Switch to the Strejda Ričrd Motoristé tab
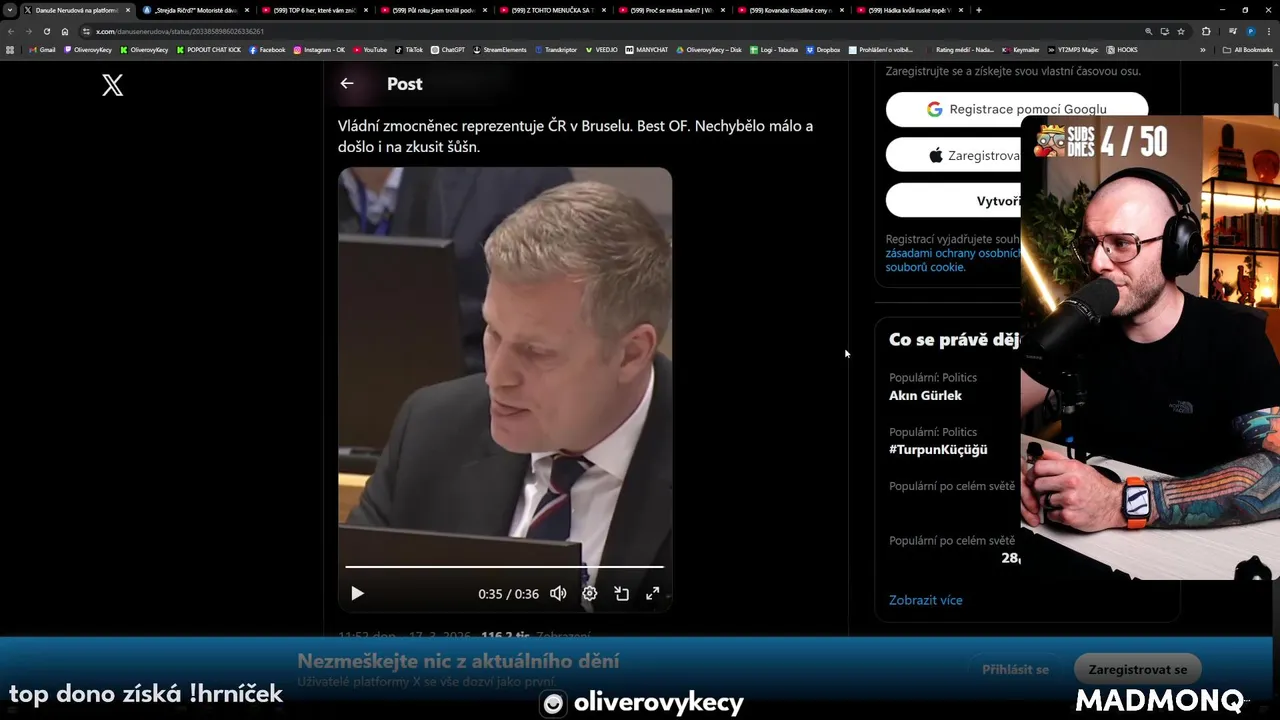 195,10
